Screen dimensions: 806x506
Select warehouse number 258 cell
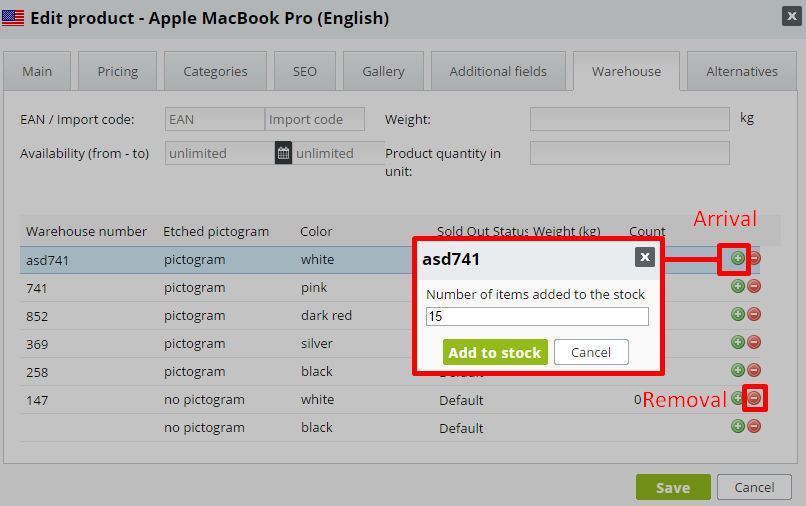[37, 372]
